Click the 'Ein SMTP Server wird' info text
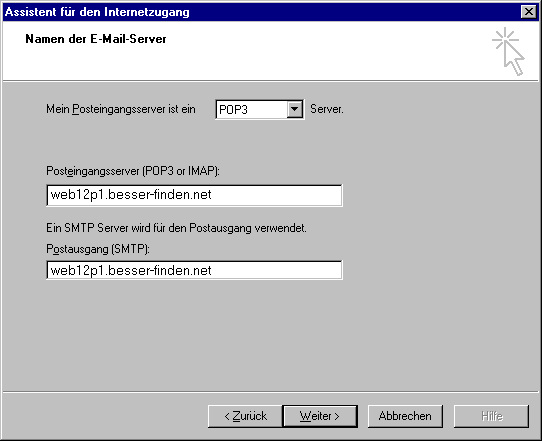Image resolution: width=542 pixels, height=441 pixels. [176, 228]
